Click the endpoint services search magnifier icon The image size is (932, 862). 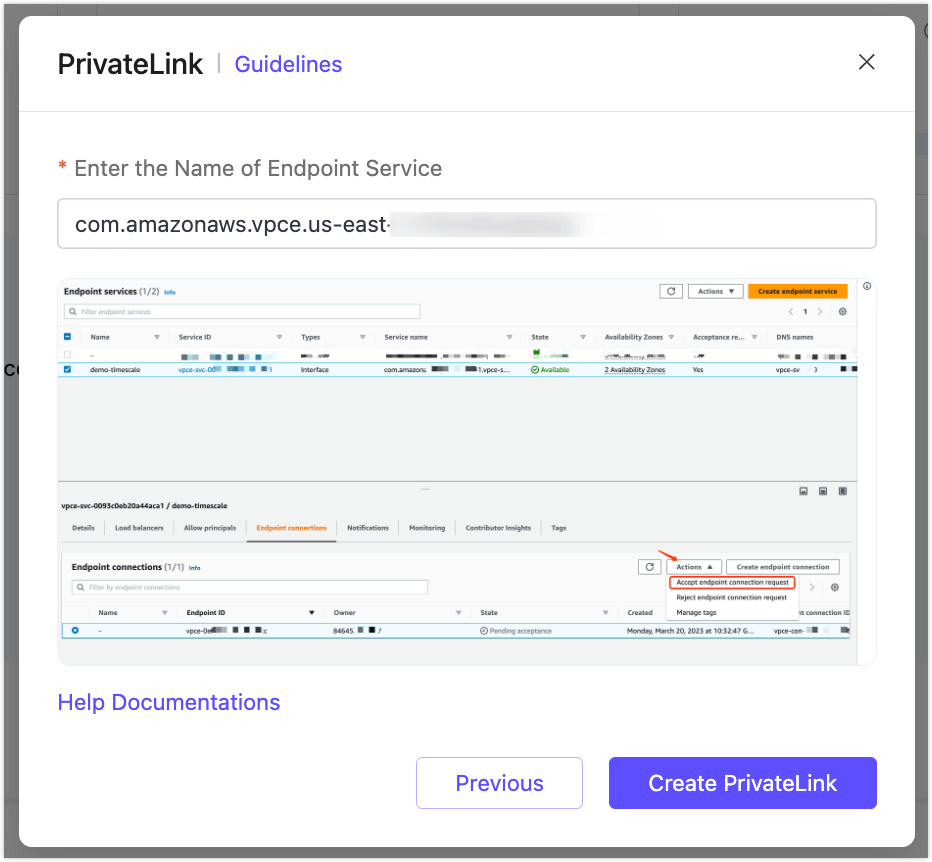click(x=72, y=312)
